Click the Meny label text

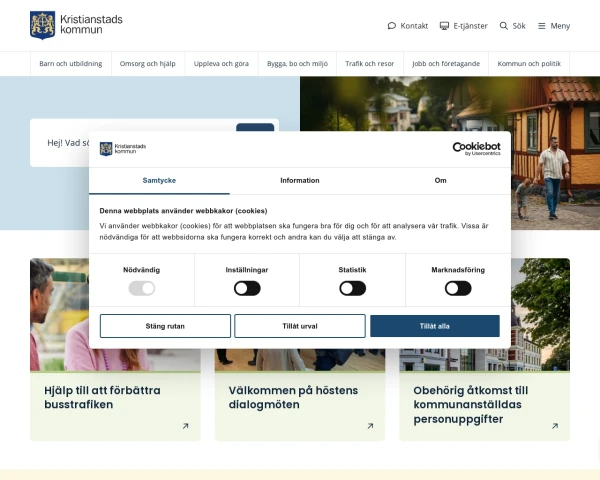pos(560,26)
